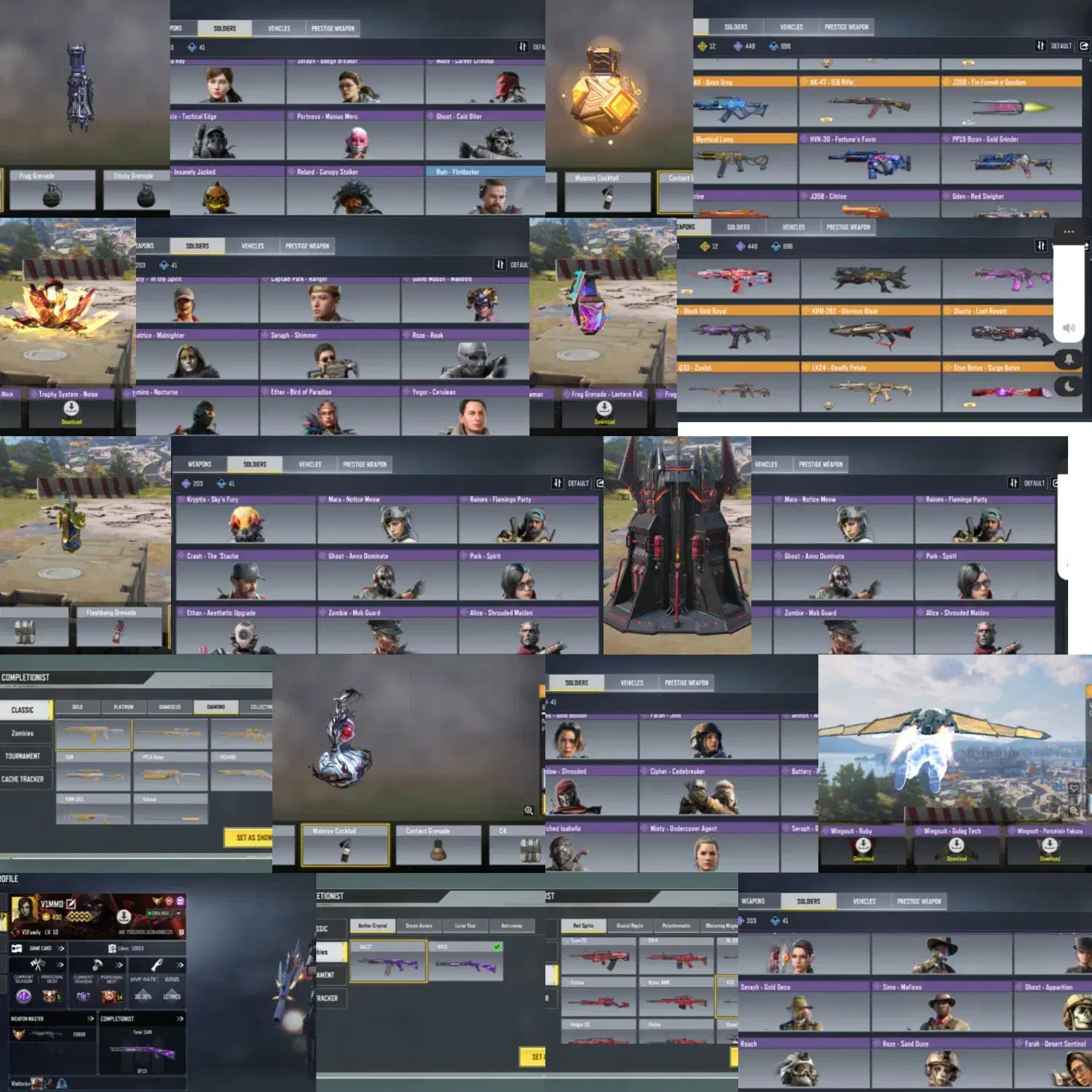Switch to the DIAMOND camo tab

216,707
